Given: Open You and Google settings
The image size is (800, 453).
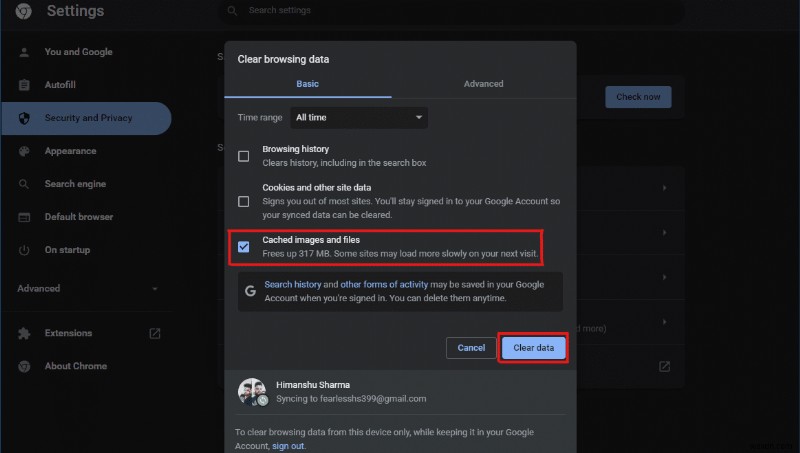Looking at the screenshot, I should 79,52.
